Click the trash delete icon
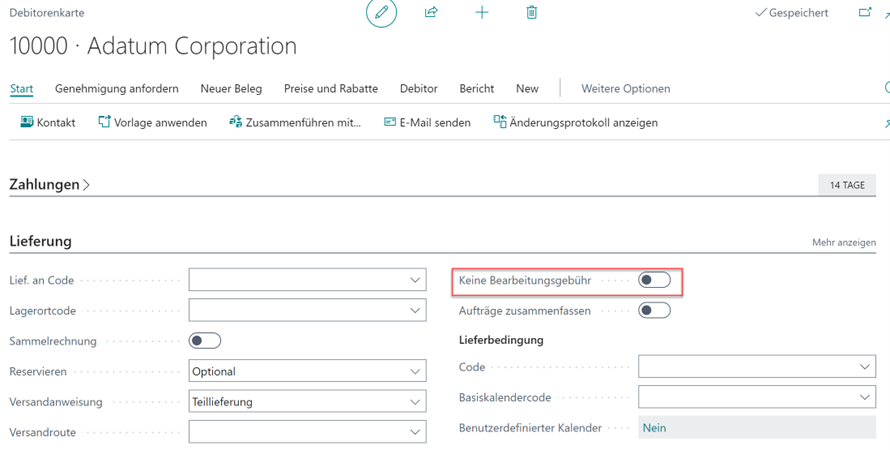890x450 pixels. pos(532,13)
